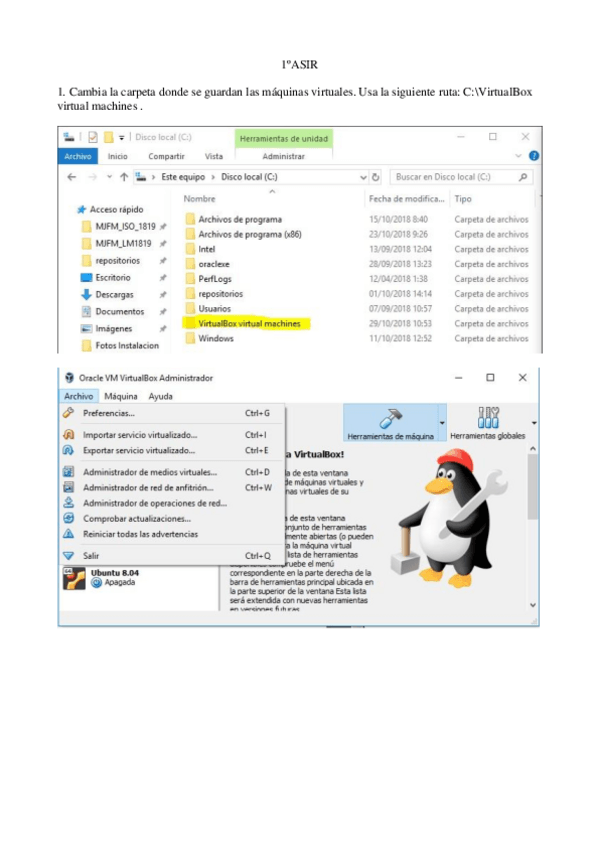
Task: Click the Preferencias wrench icon
Action: point(68,413)
